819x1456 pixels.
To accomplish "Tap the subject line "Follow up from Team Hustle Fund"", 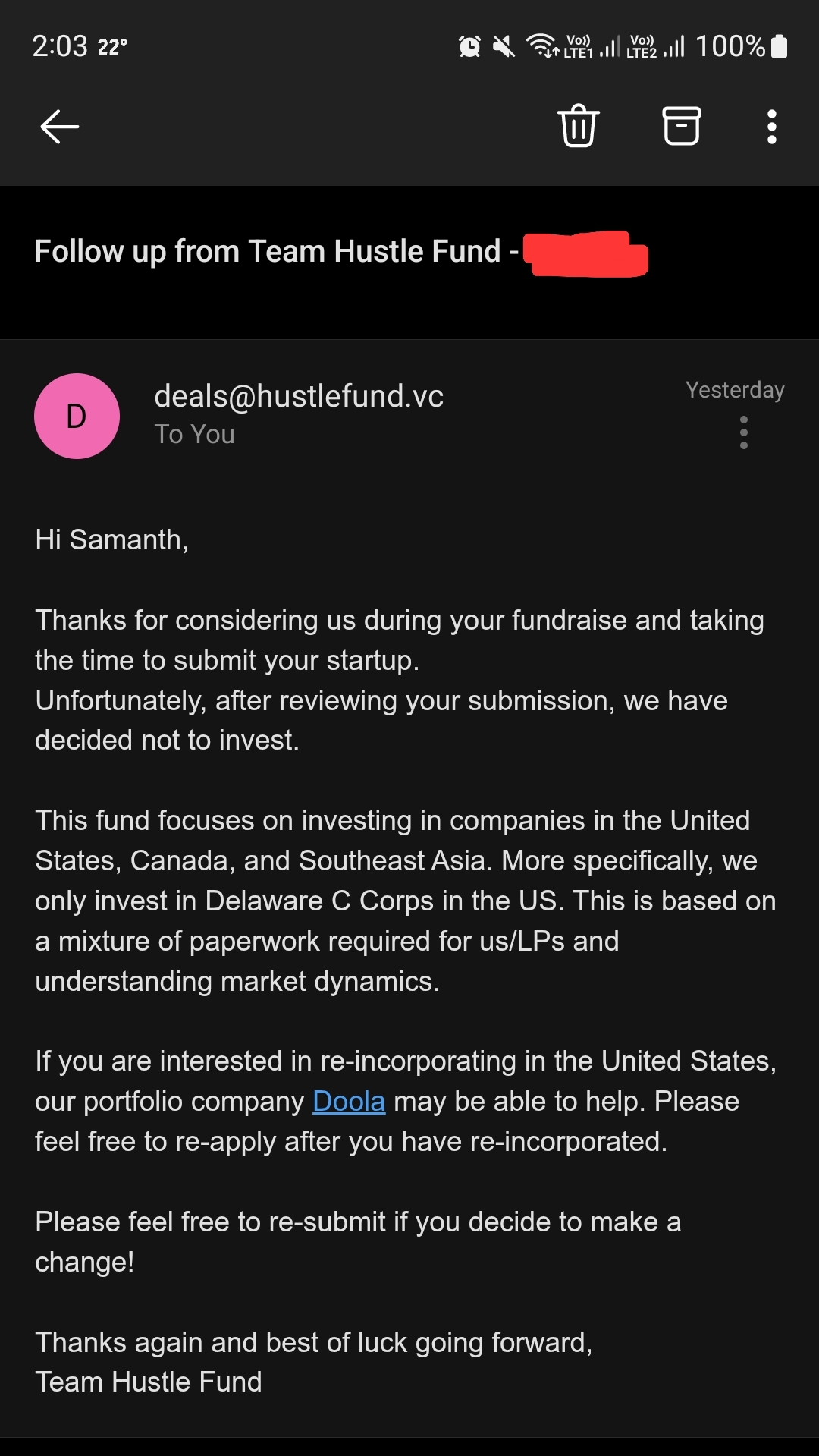I will [x=268, y=251].
